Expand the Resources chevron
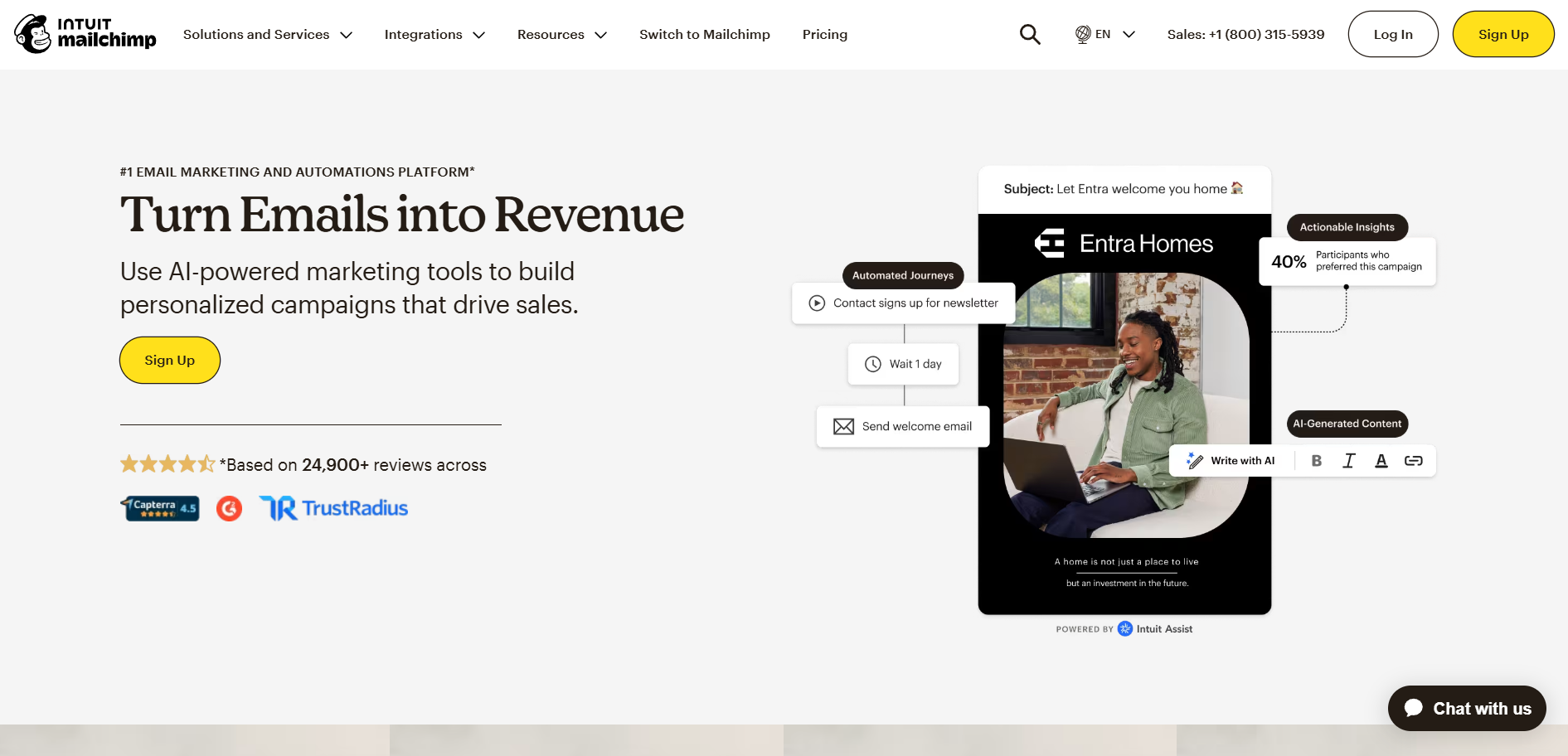The height and width of the screenshot is (756, 1568). tap(601, 35)
